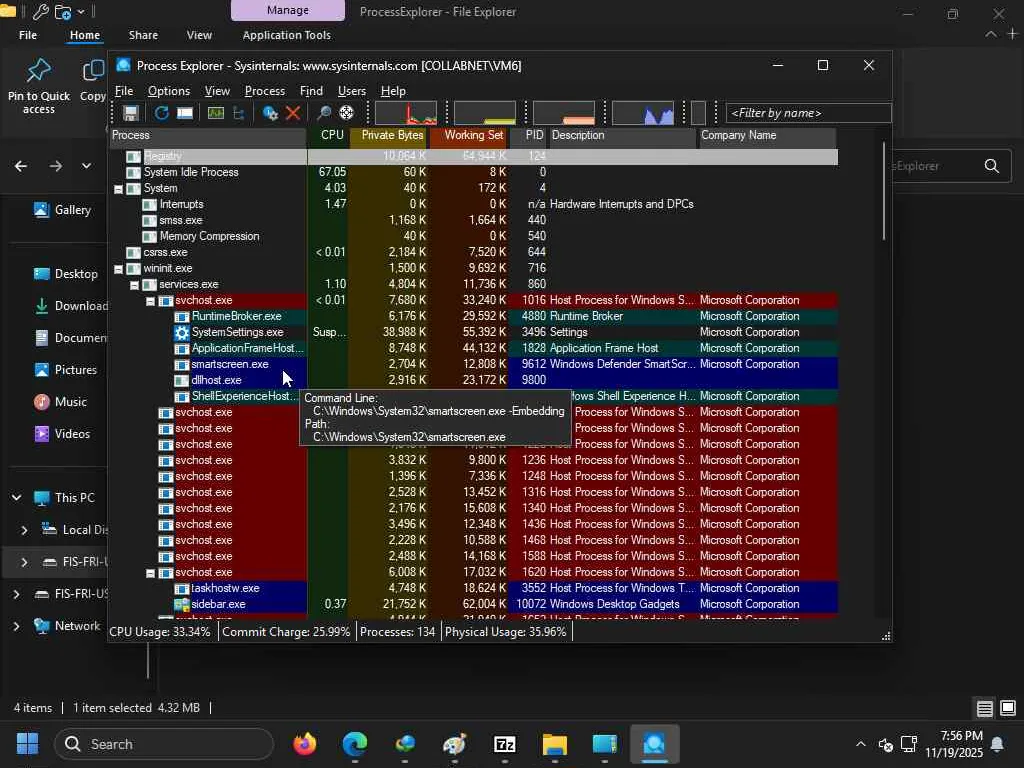Select the Registry process row
This screenshot has height=768, width=1024.
(473, 156)
